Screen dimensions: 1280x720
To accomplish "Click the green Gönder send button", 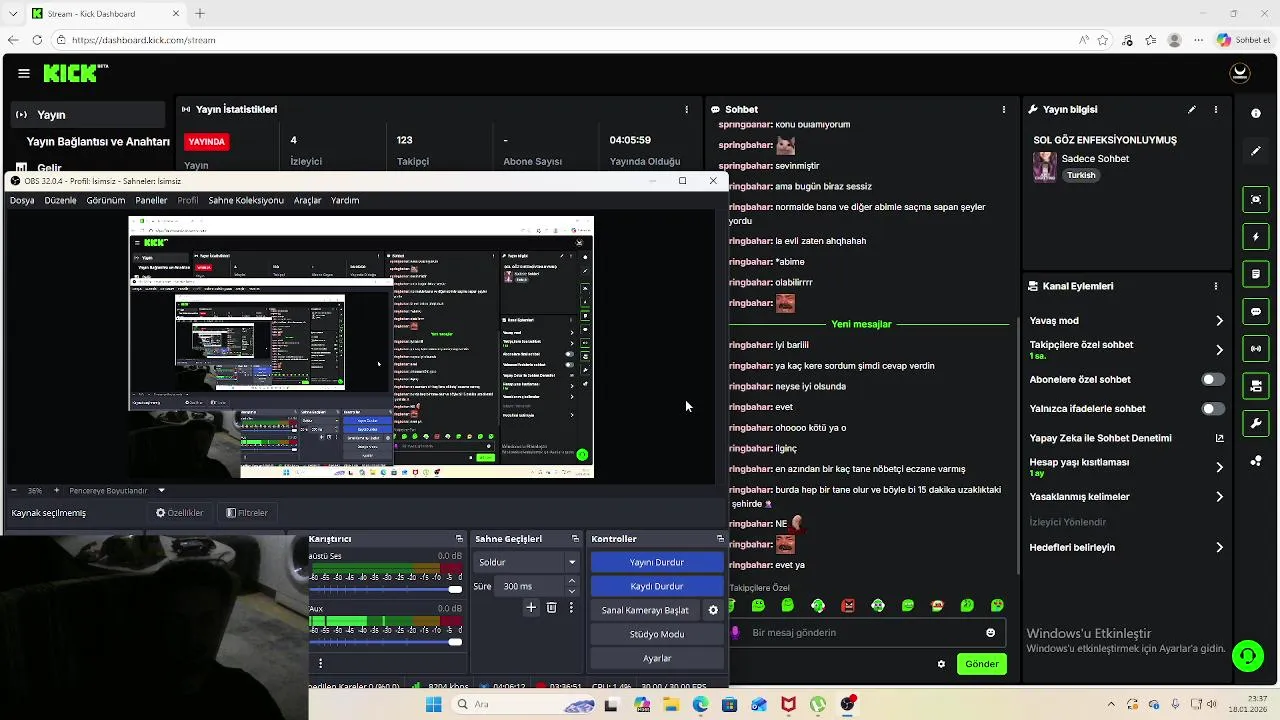I will point(982,664).
